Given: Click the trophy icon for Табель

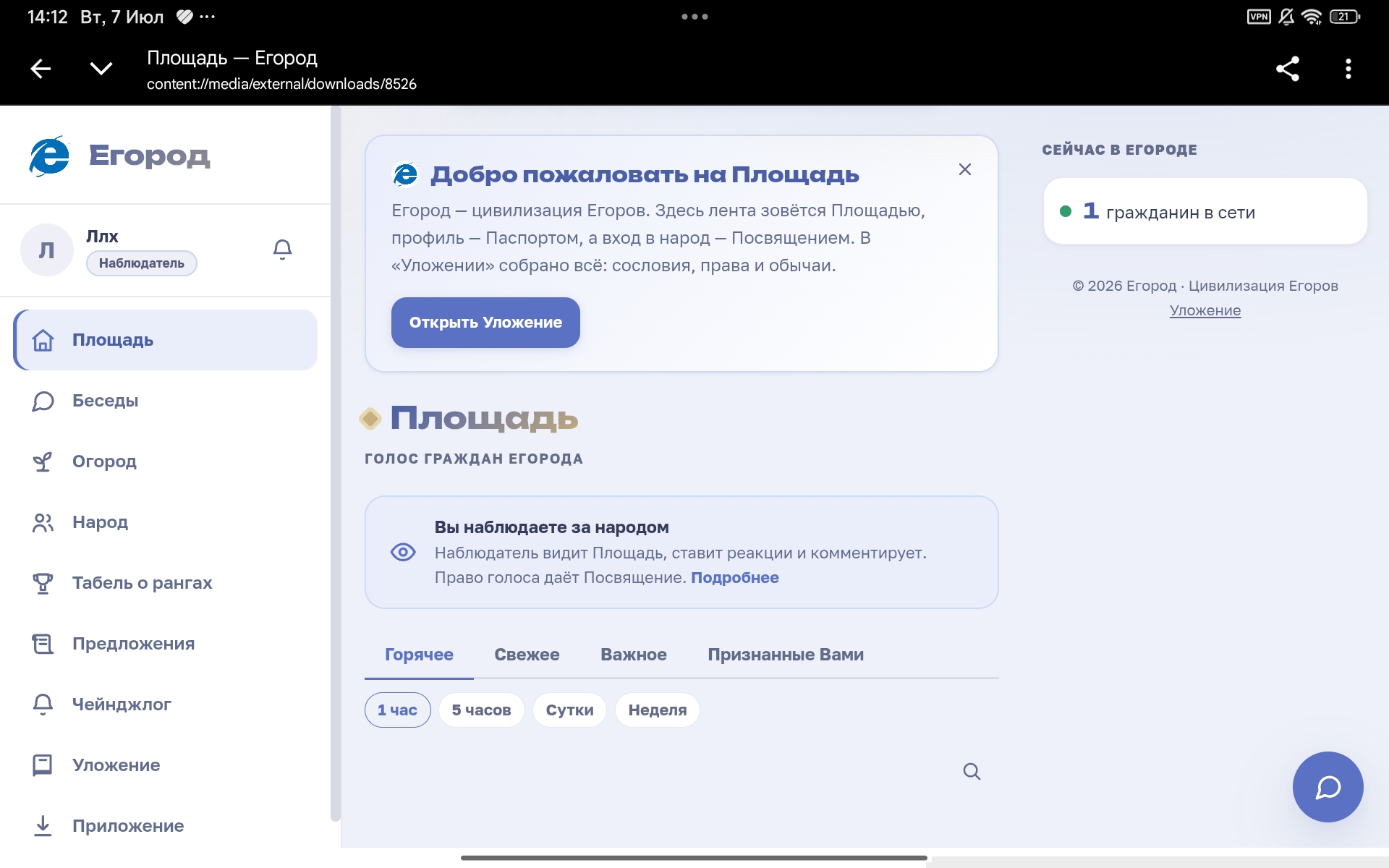Looking at the screenshot, I should tap(43, 583).
